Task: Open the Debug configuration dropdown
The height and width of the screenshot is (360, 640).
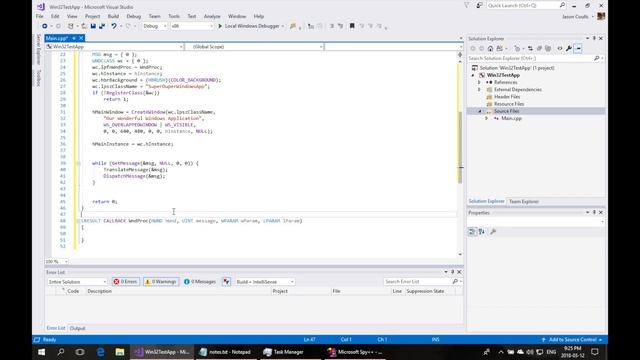Action: (155, 26)
